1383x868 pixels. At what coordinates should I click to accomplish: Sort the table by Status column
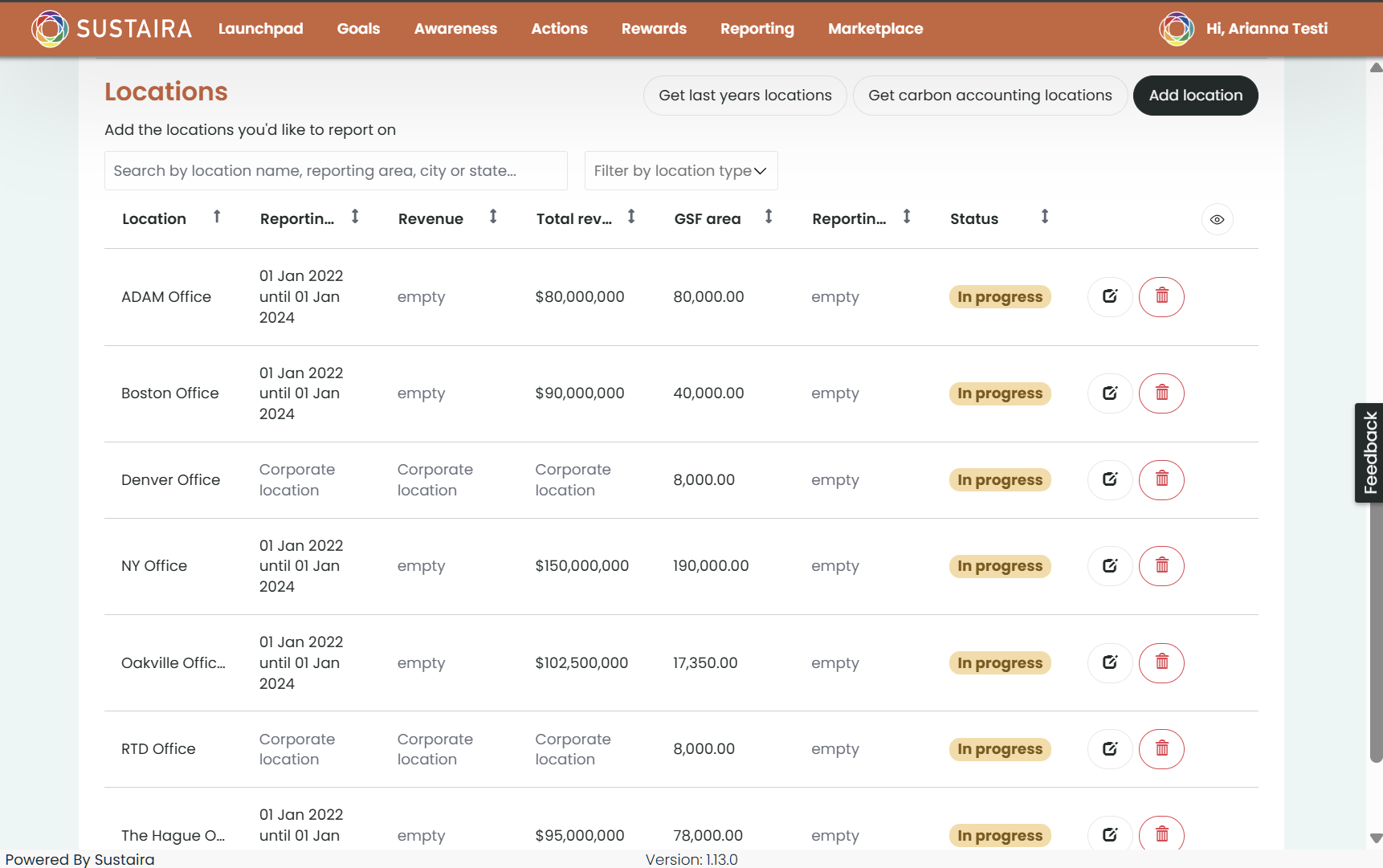(1045, 217)
